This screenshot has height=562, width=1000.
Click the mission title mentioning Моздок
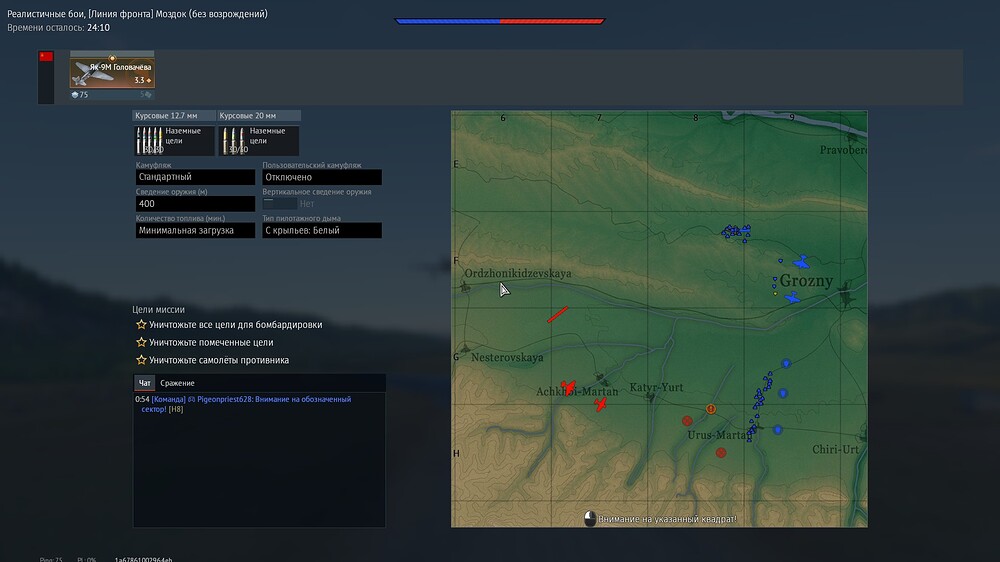pyautogui.click(x=137, y=13)
